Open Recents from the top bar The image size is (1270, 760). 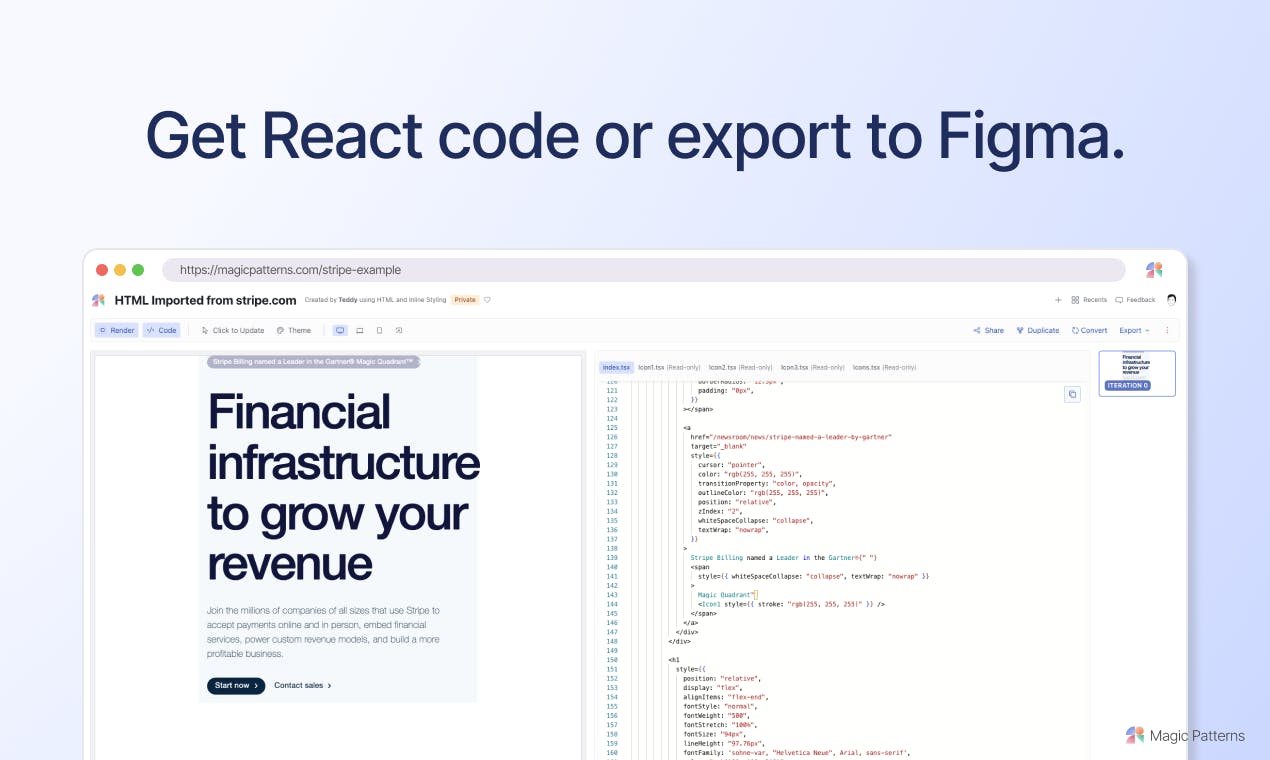(x=1089, y=300)
